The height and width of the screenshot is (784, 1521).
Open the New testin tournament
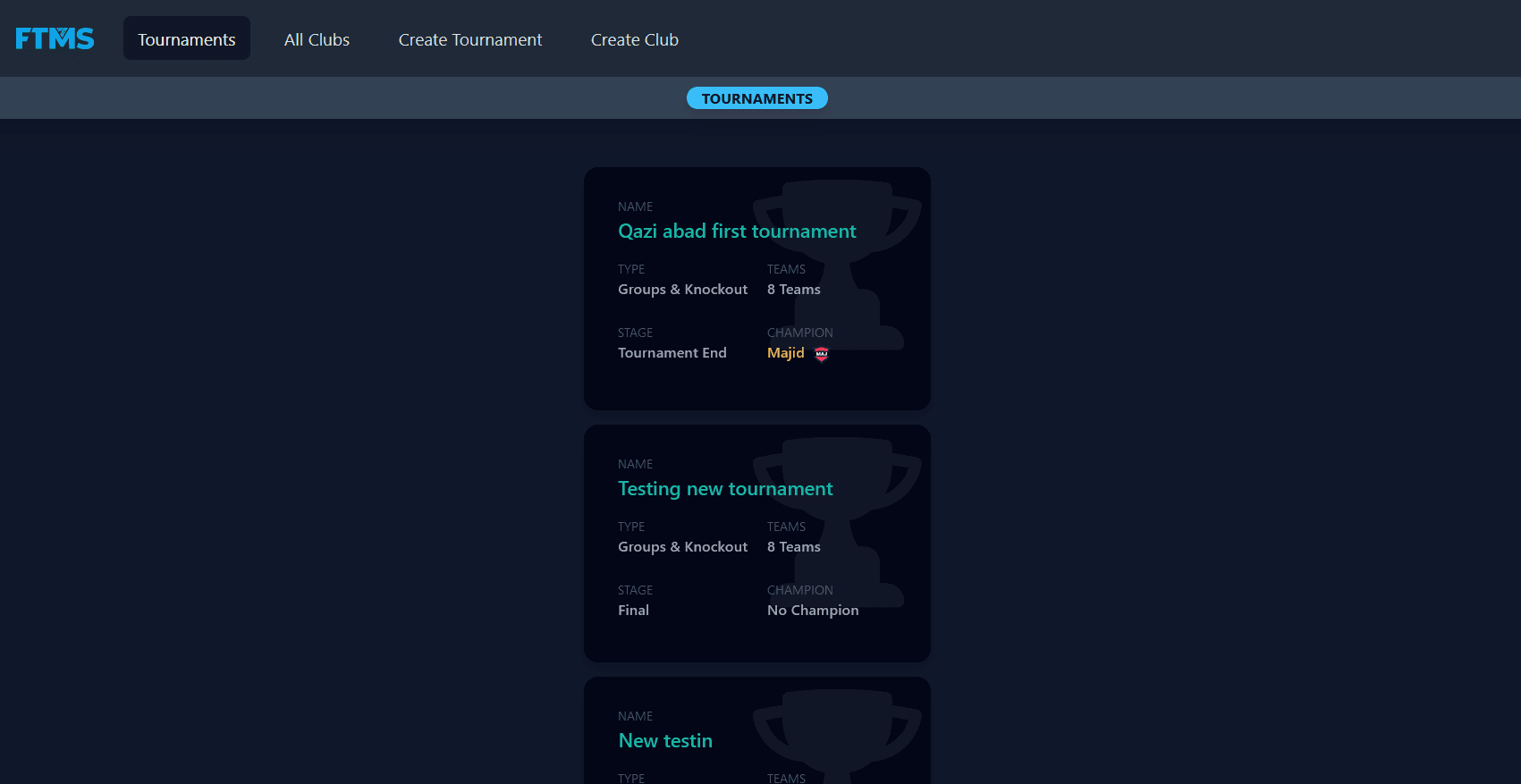pyautogui.click(x=664, y=741)
